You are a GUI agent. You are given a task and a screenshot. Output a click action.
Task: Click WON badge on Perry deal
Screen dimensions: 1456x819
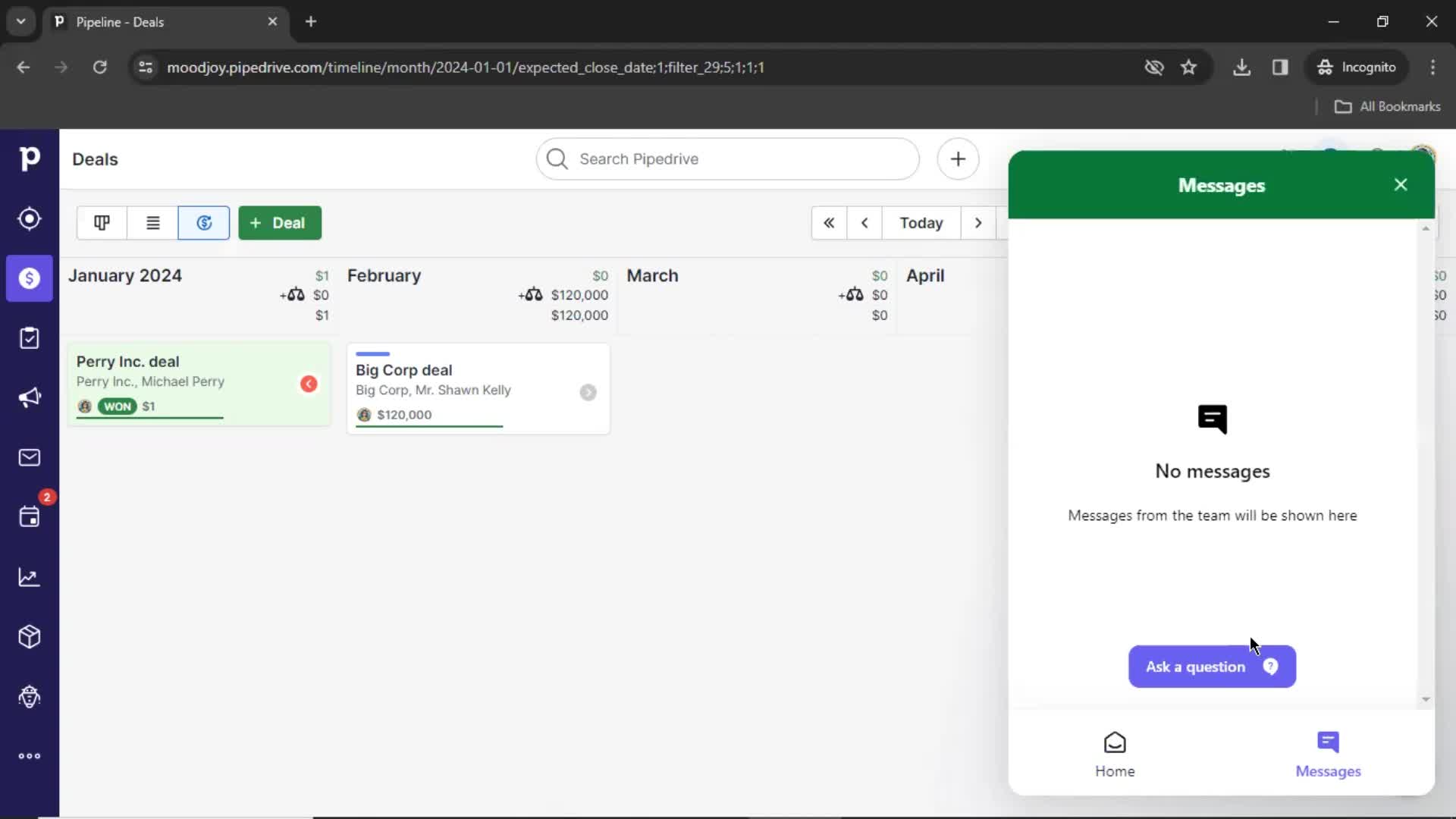(118, 406)
